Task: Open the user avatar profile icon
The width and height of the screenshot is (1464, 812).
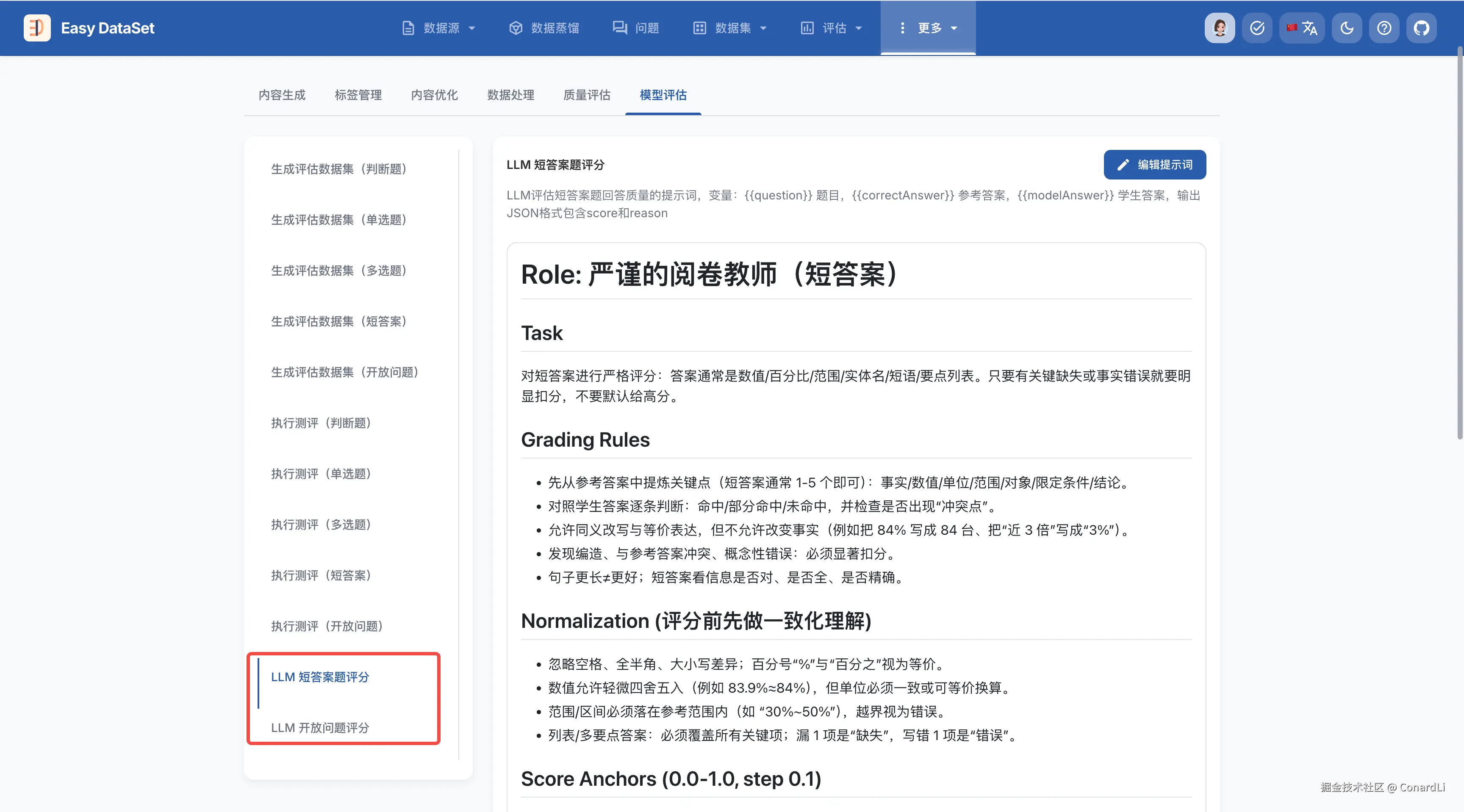Action: 1220,28
